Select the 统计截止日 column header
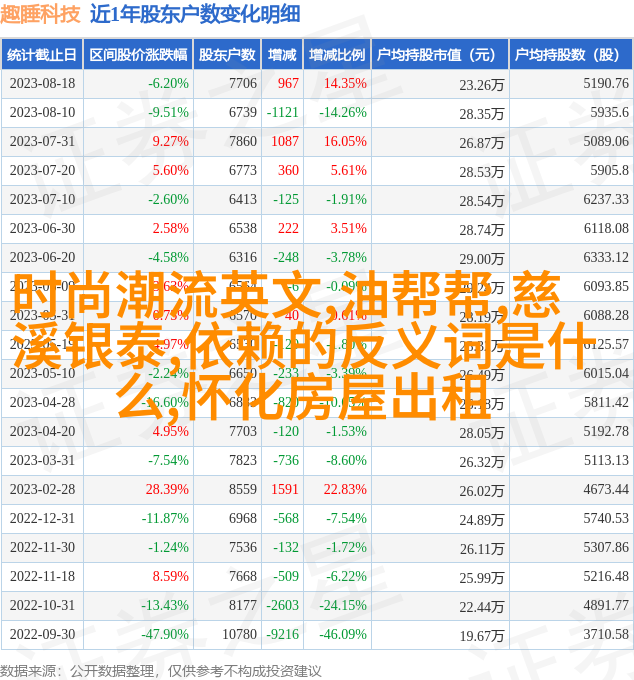 coord(42,55)
